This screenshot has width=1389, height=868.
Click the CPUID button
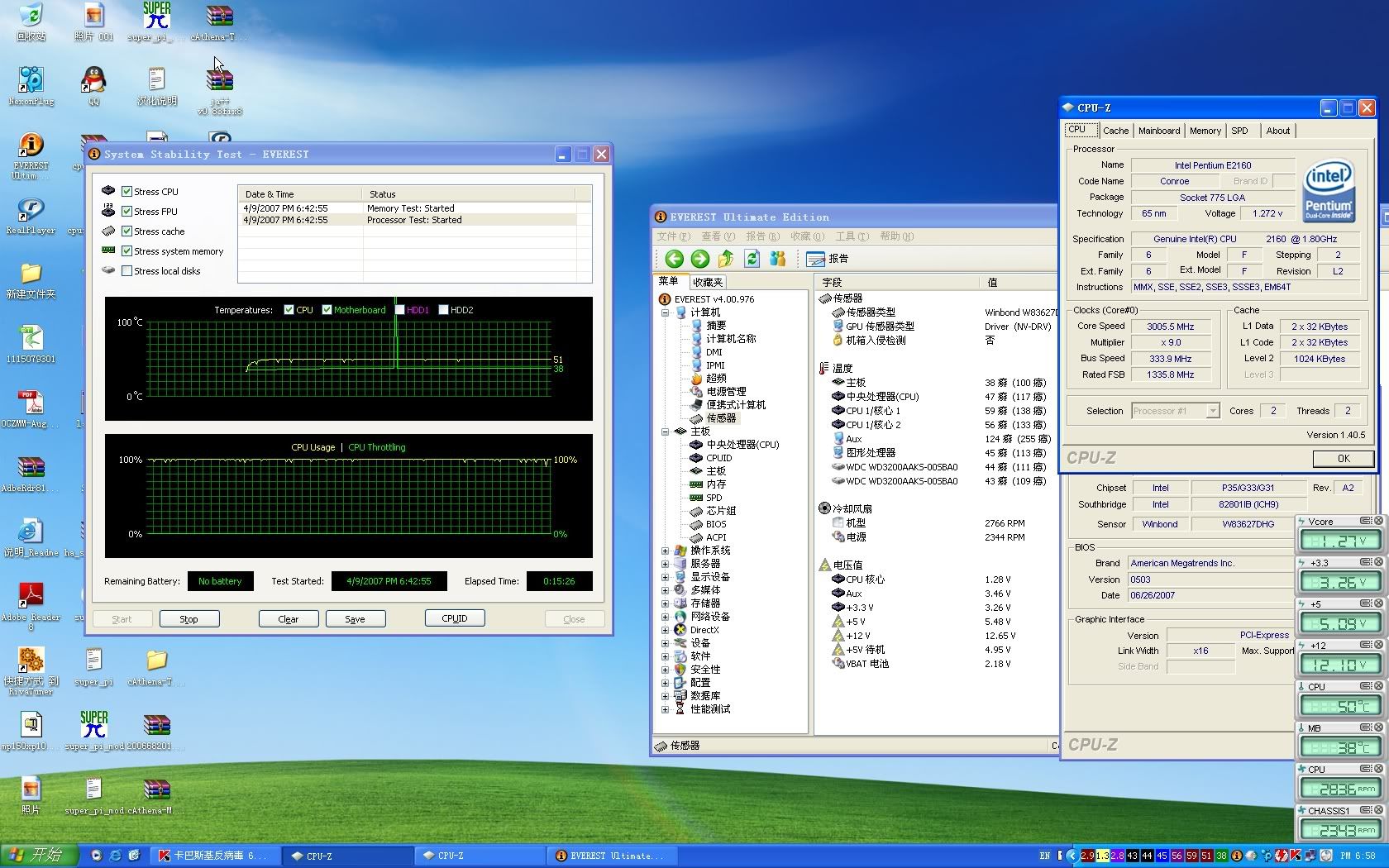click(x=454, y=618)
